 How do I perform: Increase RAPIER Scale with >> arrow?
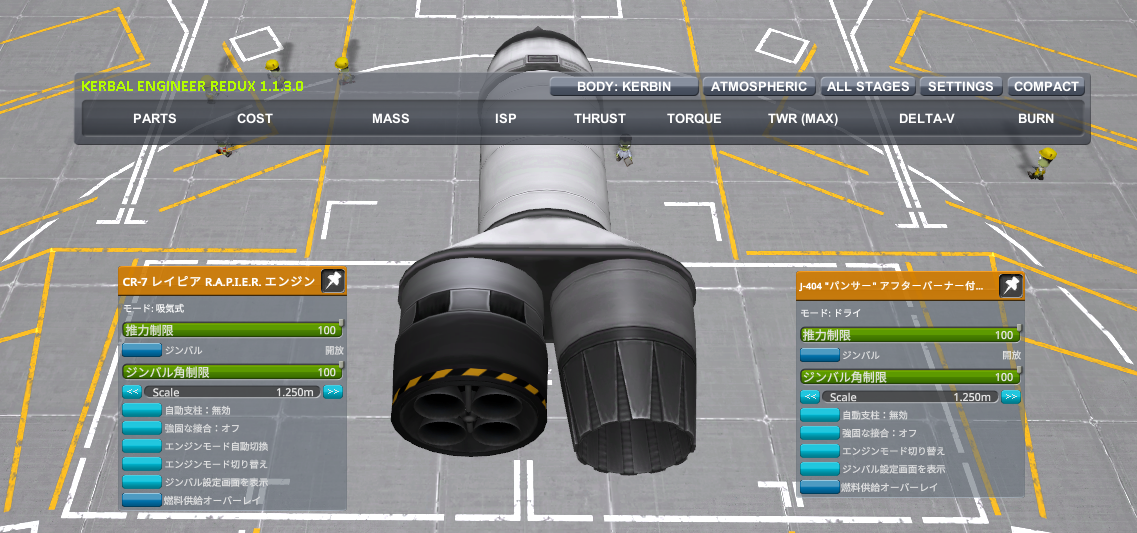(333, 392)
